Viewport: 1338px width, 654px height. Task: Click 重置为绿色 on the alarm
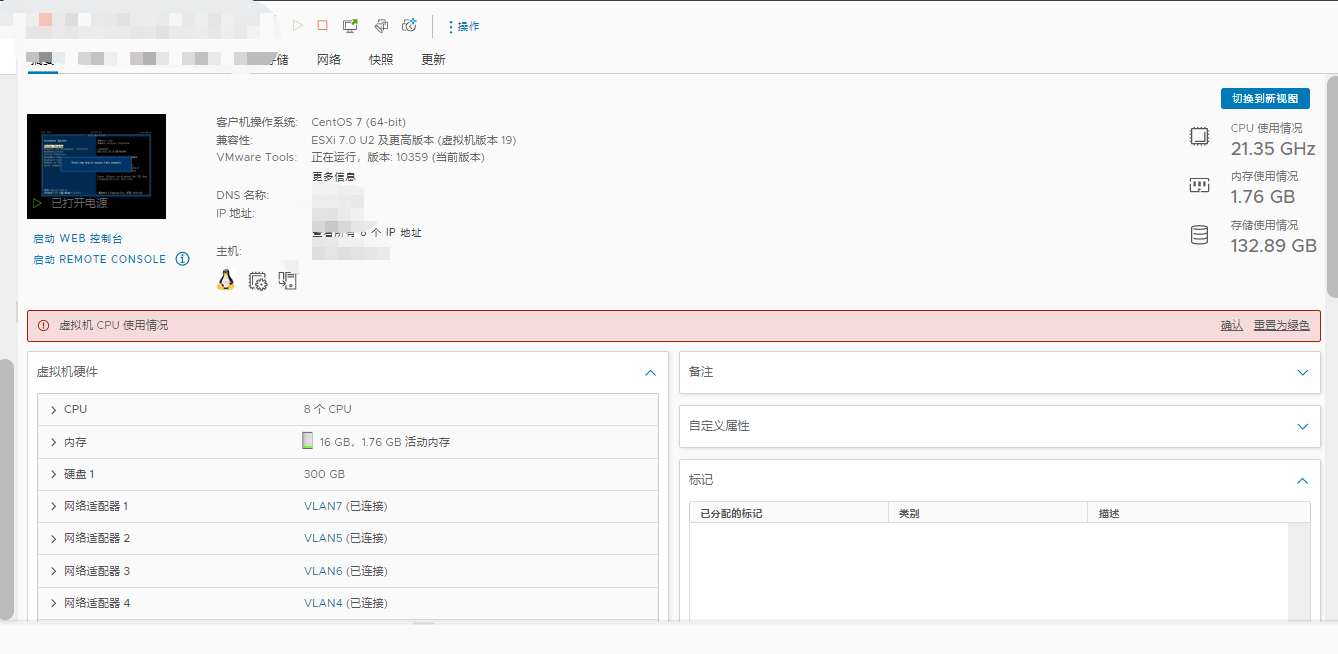tap(1281, 325)
